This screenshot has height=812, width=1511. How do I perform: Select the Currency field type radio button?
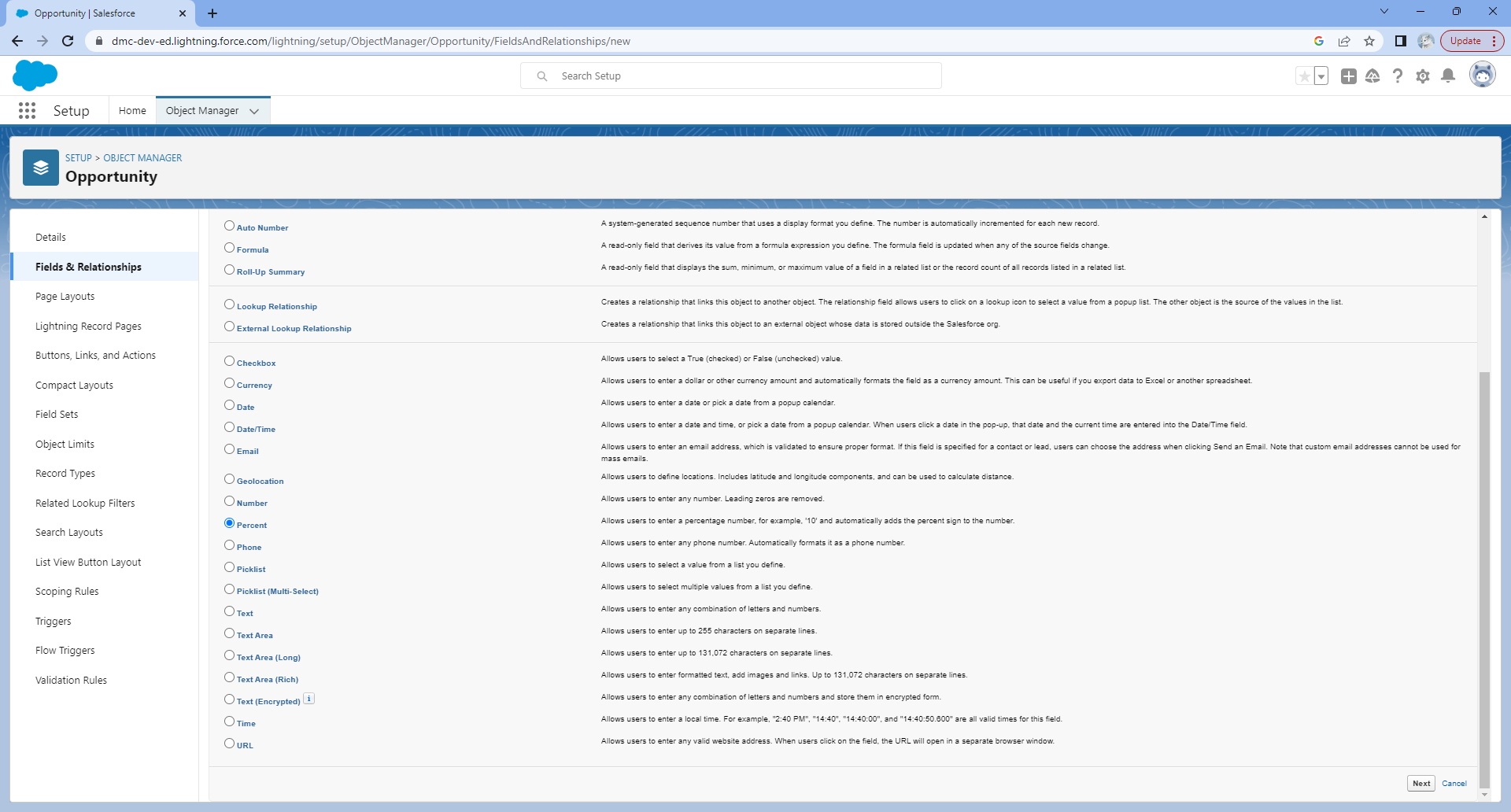tap(229, 383)
